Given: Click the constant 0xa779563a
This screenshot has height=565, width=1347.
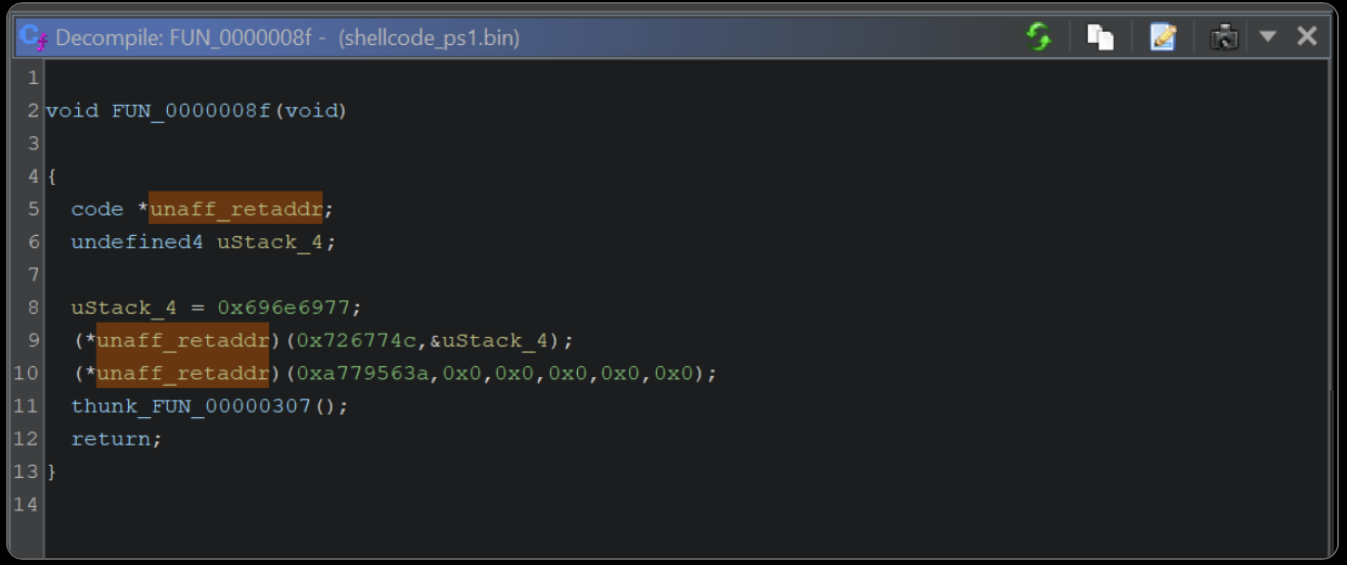Looking at the screenshot, I should click(362, 374).
